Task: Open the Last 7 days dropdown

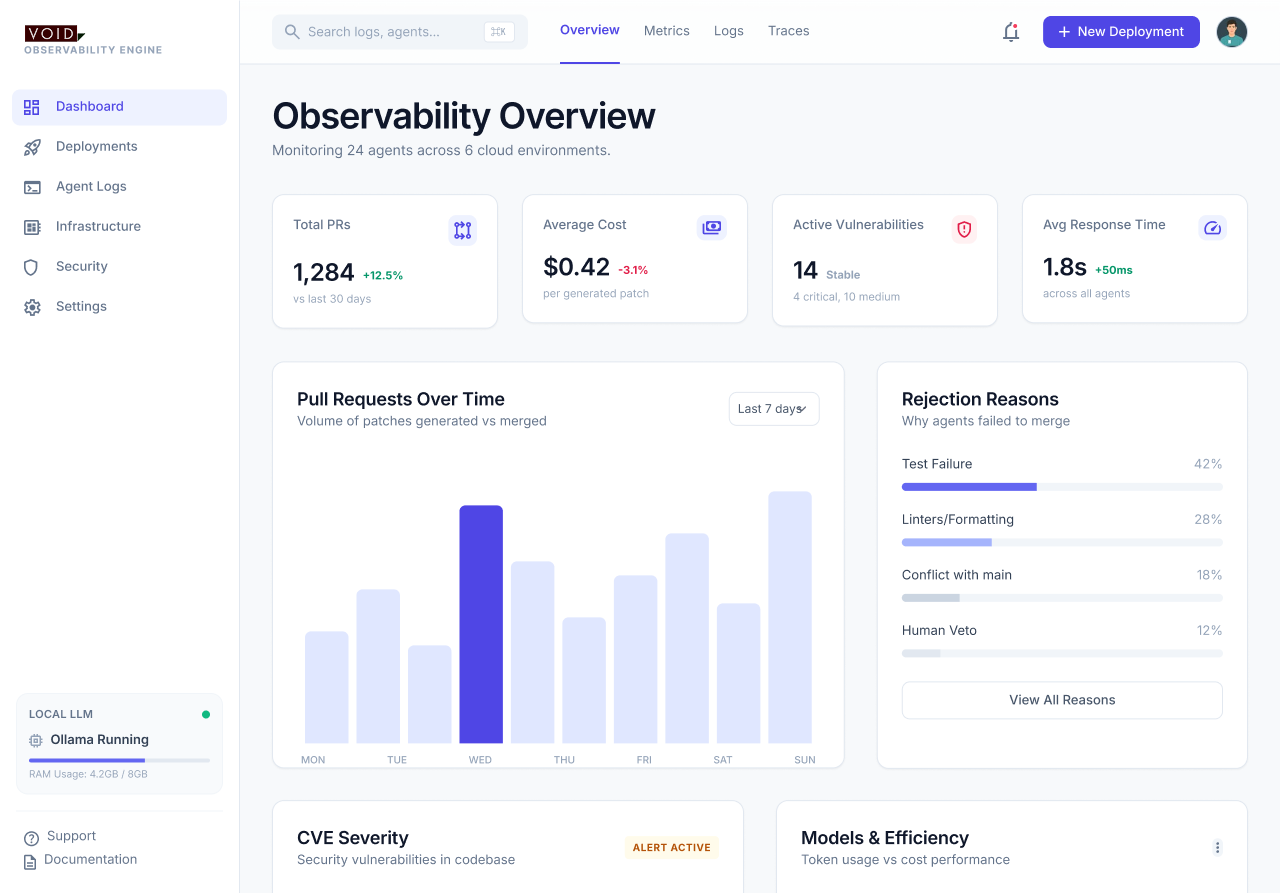Action: tap(774, 408)
